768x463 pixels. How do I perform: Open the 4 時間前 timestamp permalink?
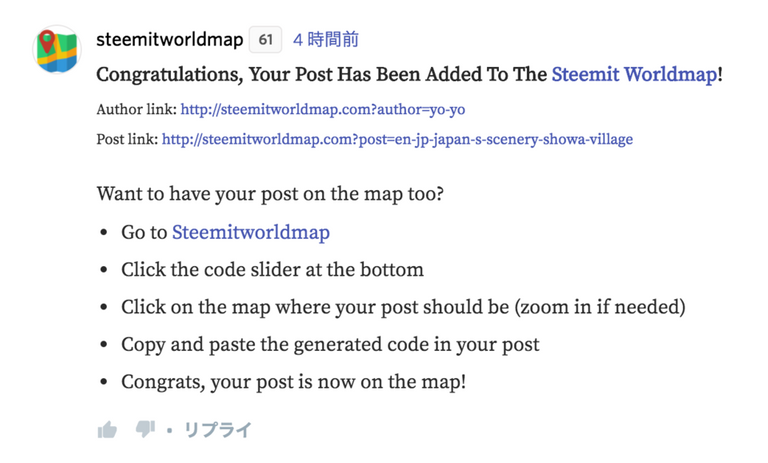point(325,40)
